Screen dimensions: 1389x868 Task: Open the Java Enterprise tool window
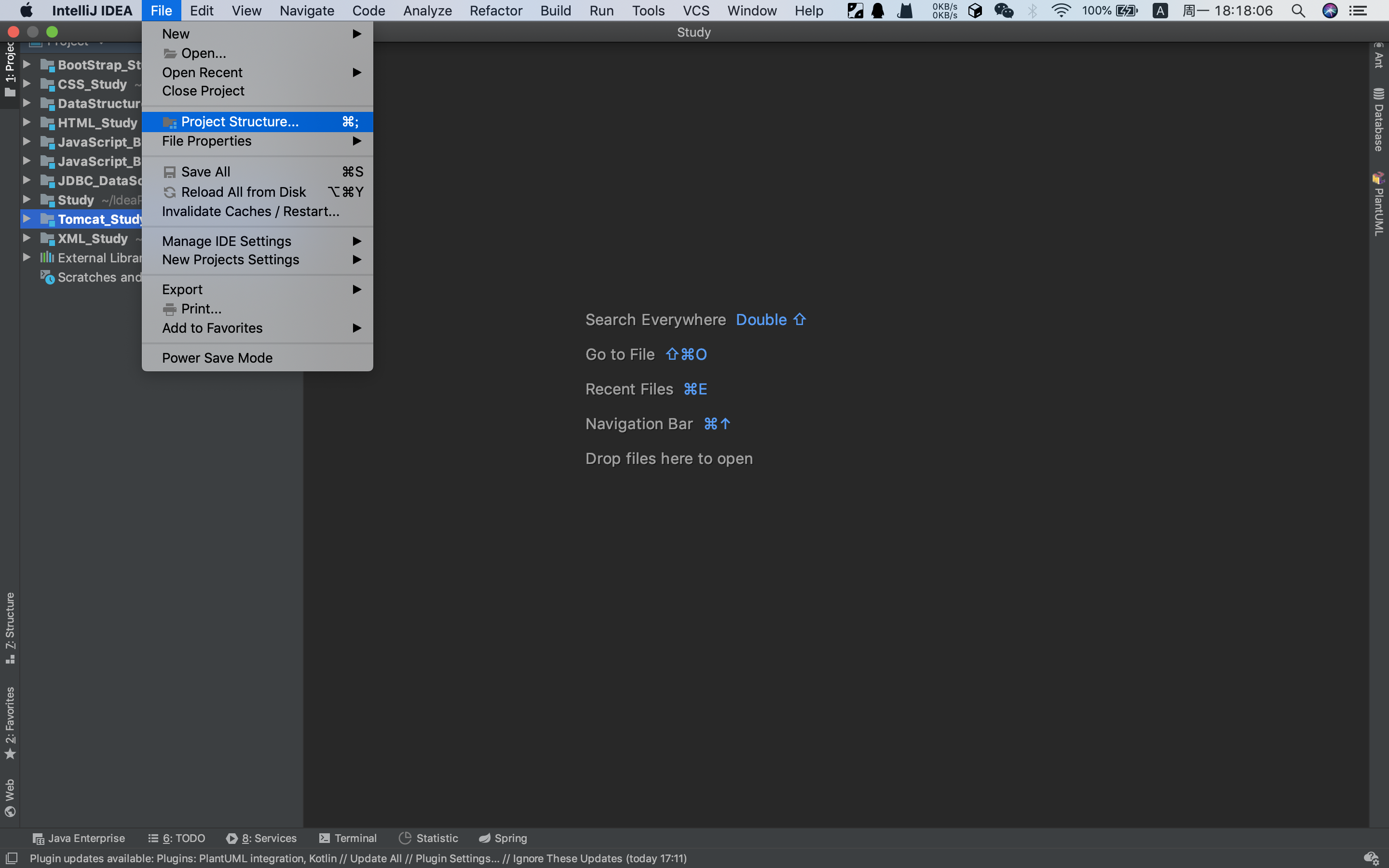pyautogui.click(x=79, y=838)
